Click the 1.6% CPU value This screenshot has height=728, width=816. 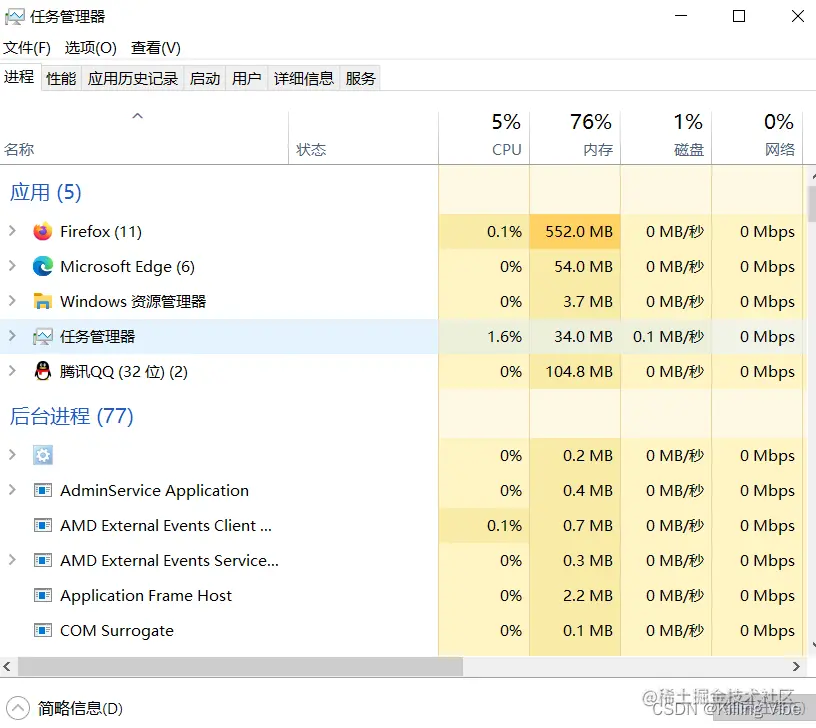click(504, 337)
